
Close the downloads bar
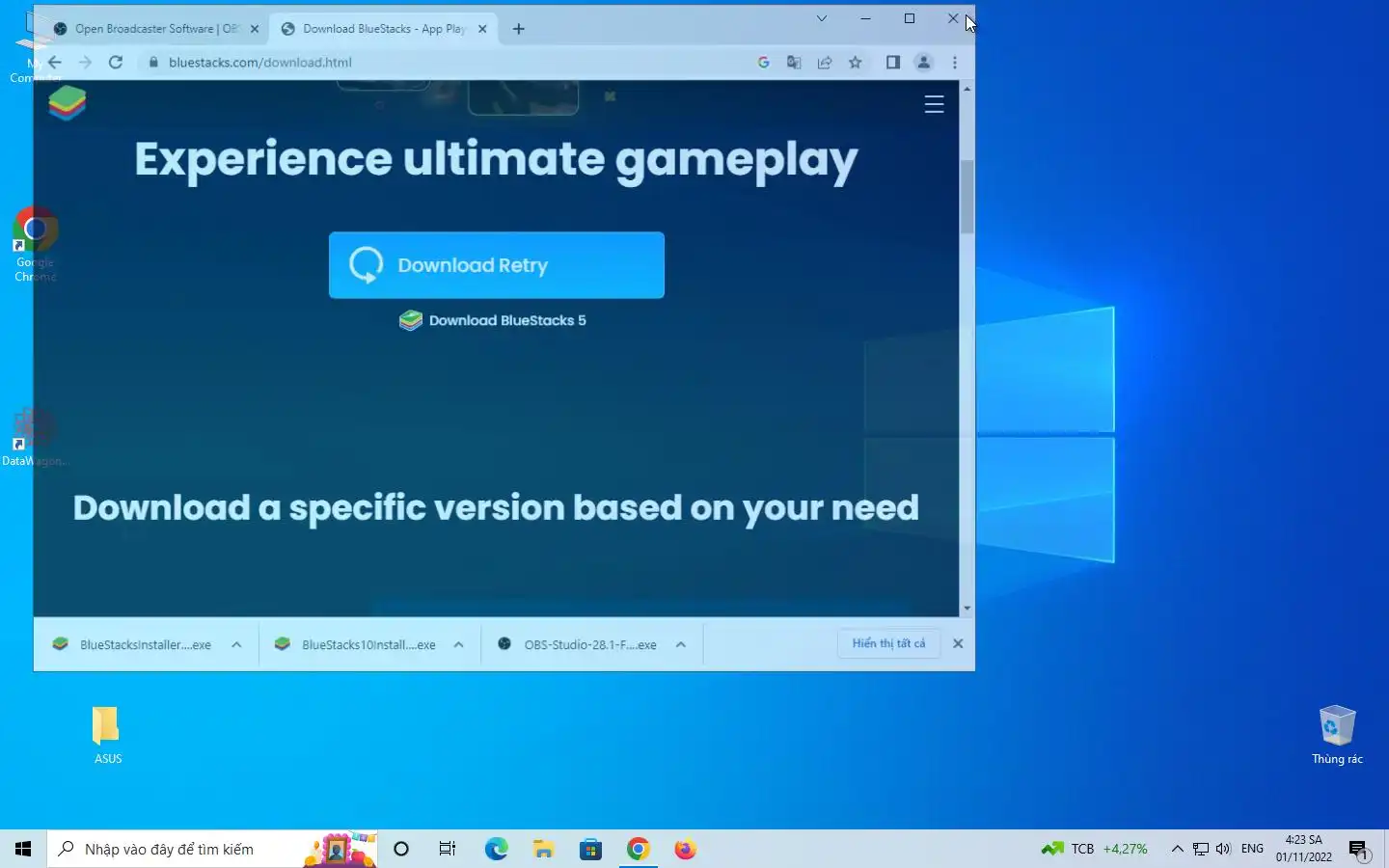pos(958,643)
